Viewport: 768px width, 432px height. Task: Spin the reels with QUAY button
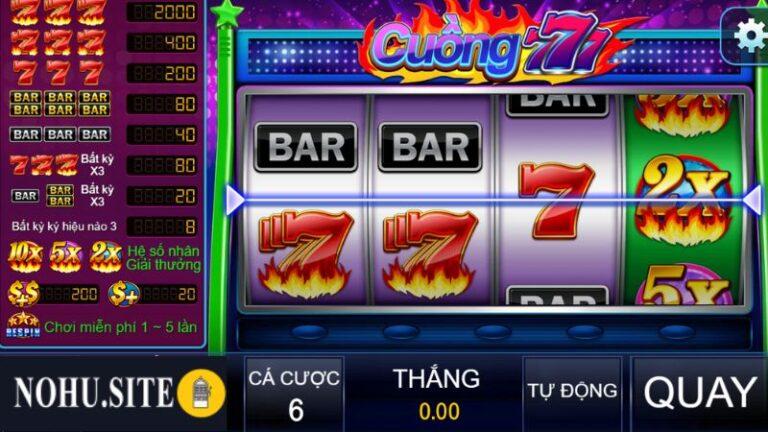pos(700,392)
